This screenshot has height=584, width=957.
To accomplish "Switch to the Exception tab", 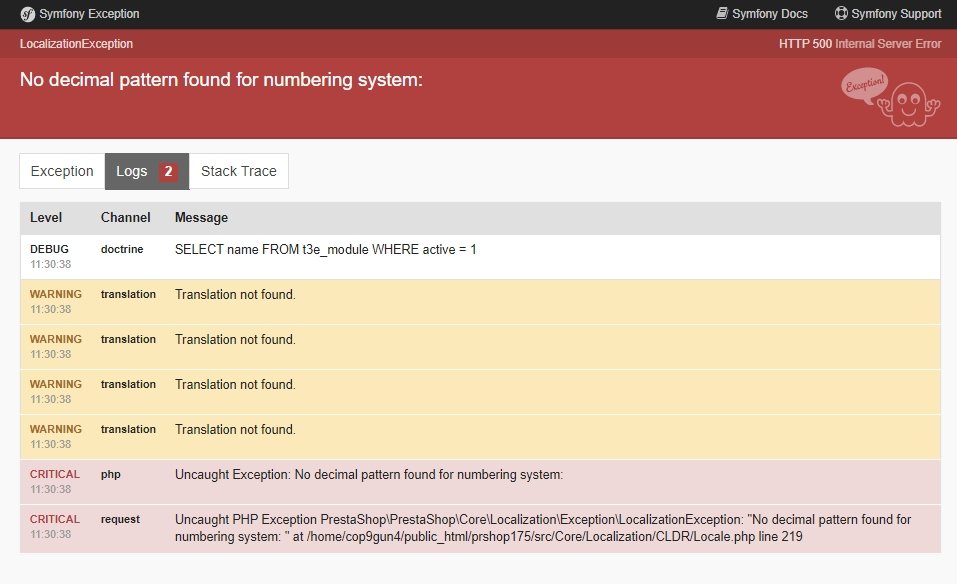I will point(61,171).
